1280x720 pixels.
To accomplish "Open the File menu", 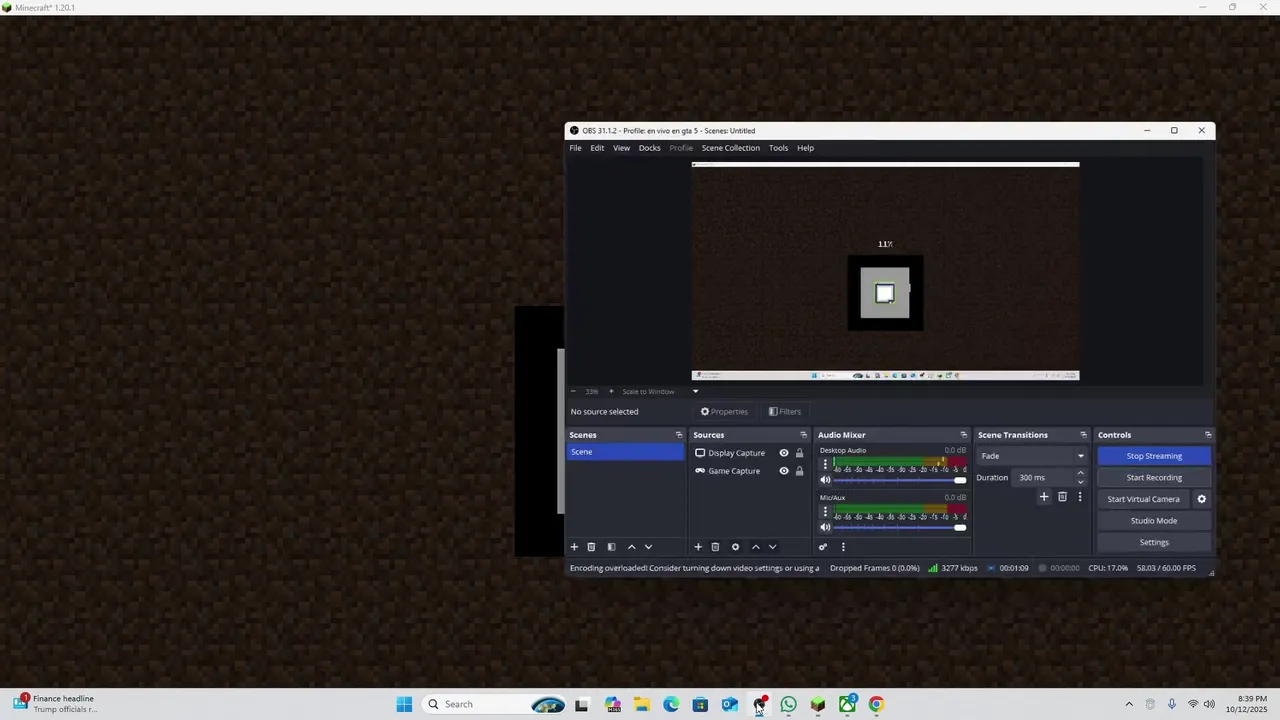I will [x=575, y=148].
